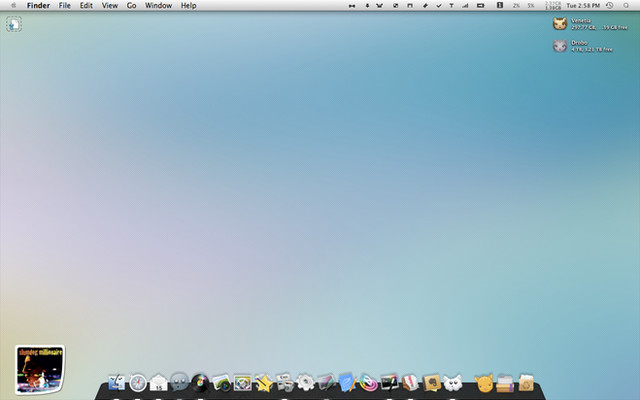This screenshot has width=640, height=400.
Task: Open the cardboard box Trash in dock
Action: tap(526, 383)
